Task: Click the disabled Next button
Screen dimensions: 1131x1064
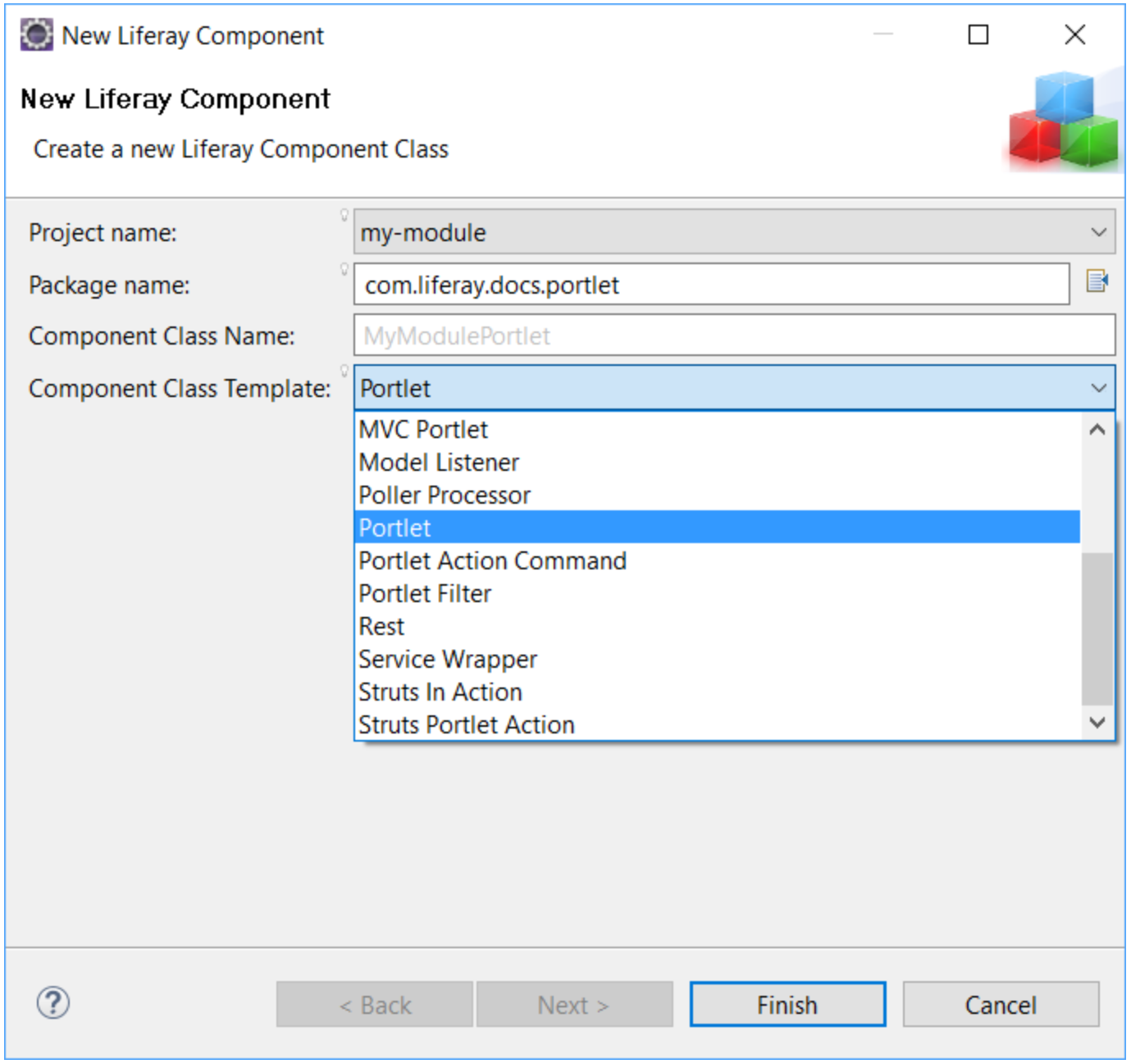Action: point(574,1004)
